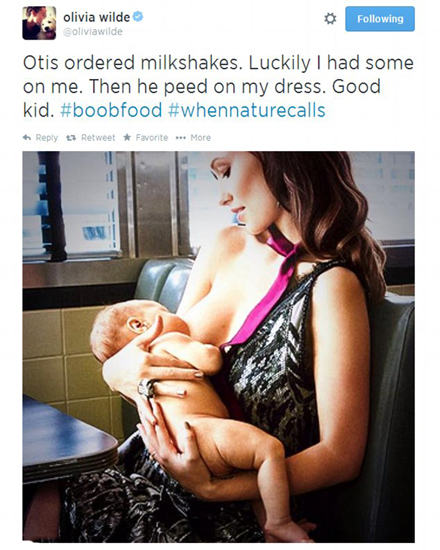Open the attached tweet photo

pos(218,347)
